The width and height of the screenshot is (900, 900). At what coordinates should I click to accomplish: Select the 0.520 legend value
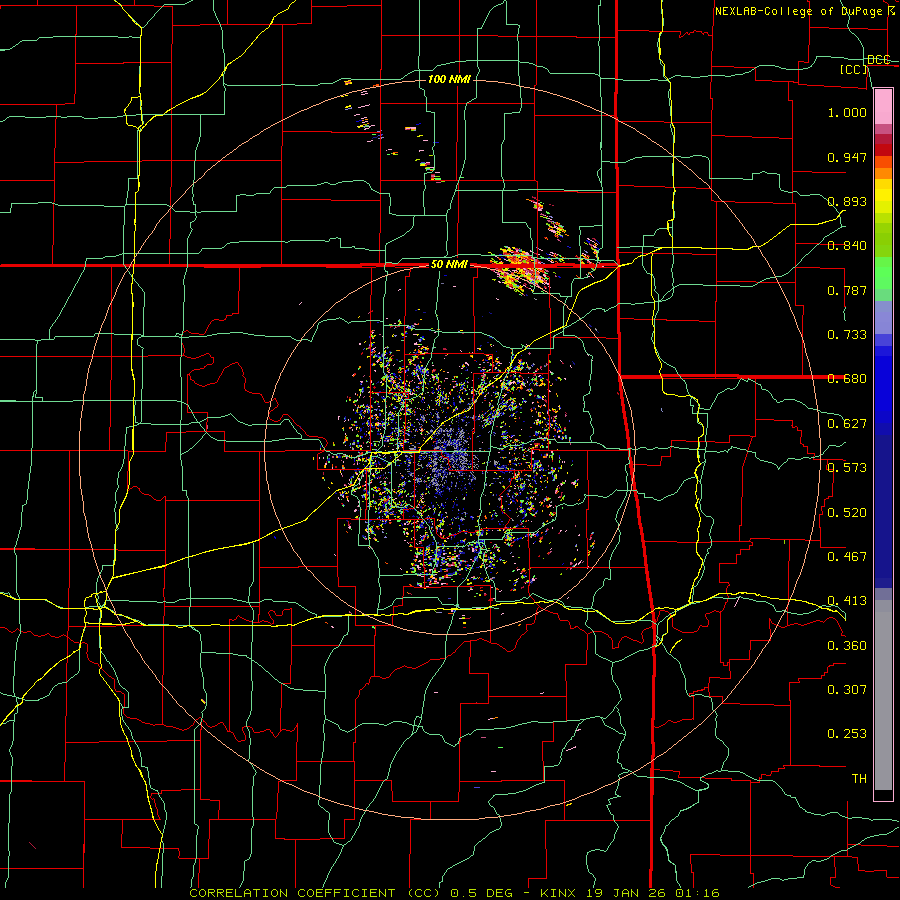pos(847,513)
